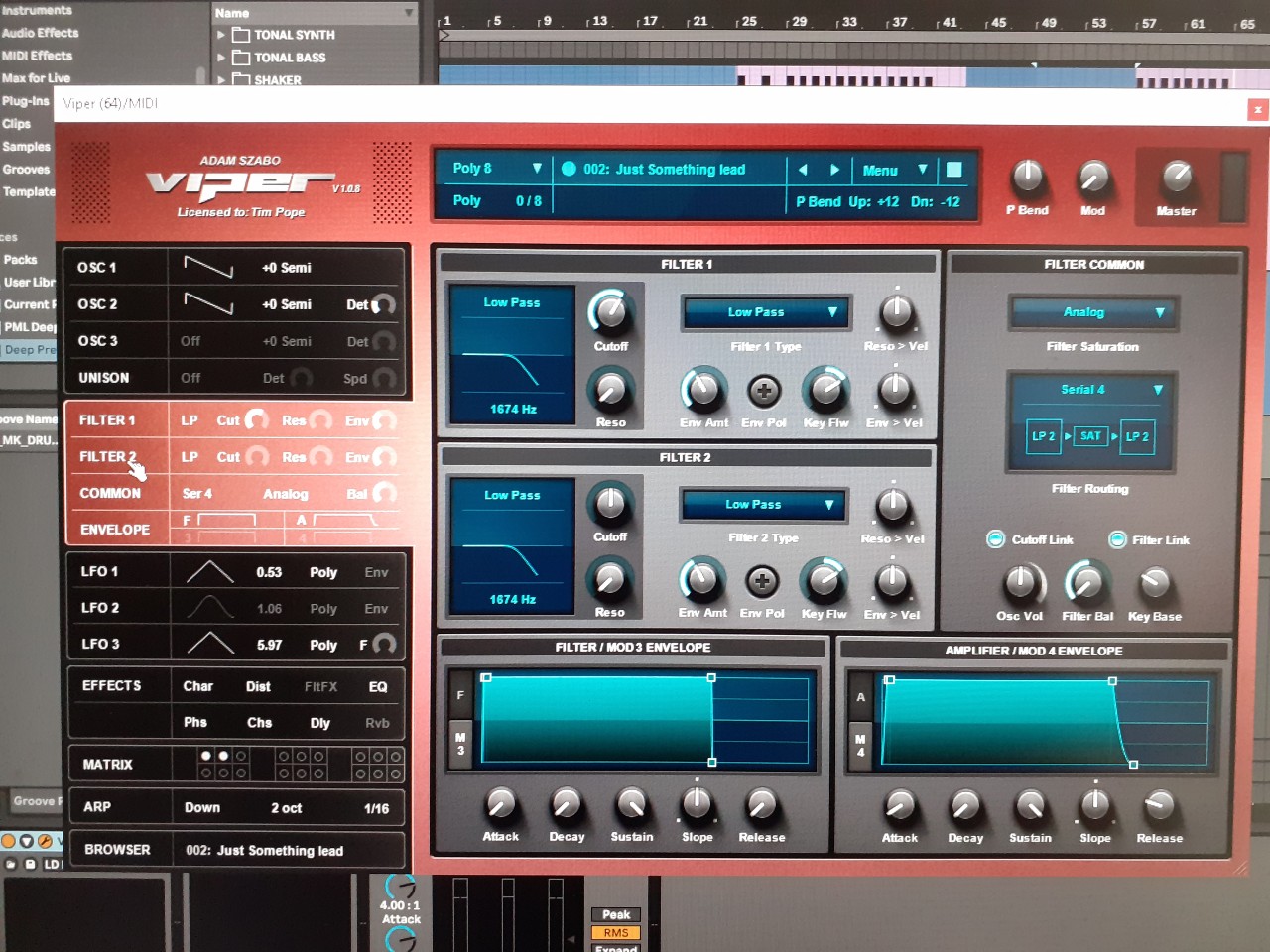Click the white square button beside Menu
1270x952 pixels.
[x=953, y=170]
